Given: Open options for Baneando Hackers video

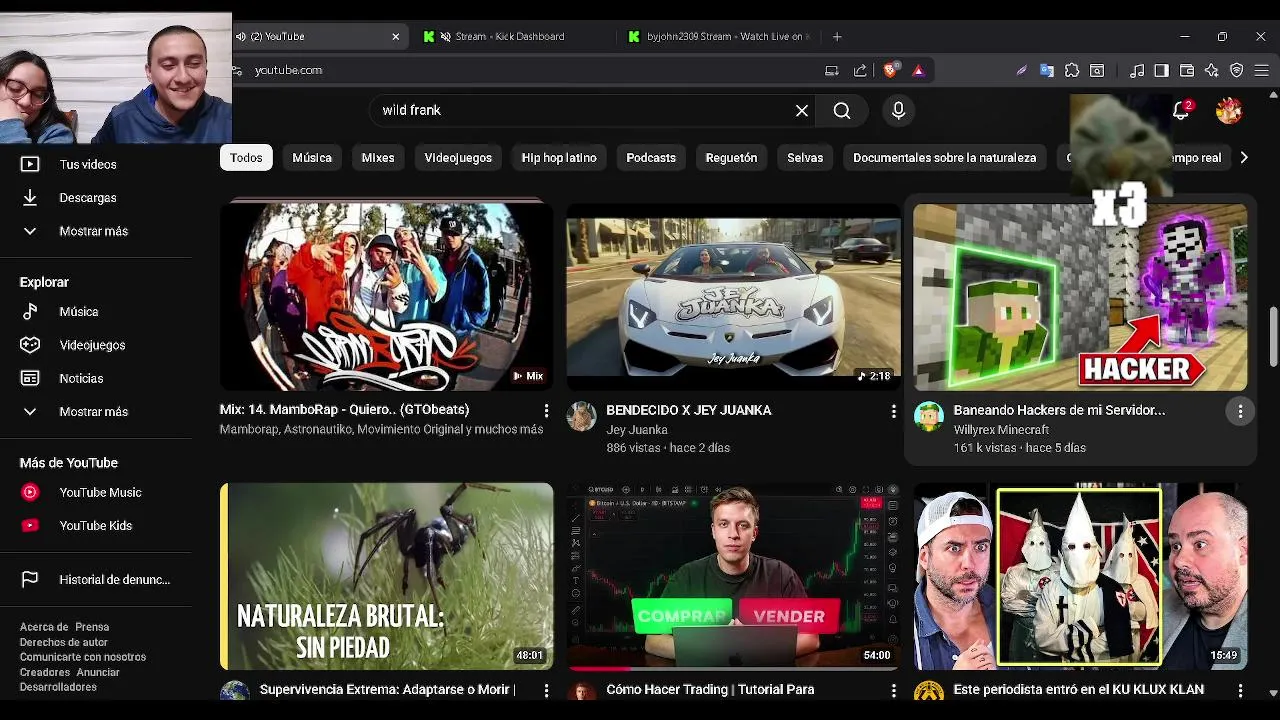Looking at the screenshot, I should 1240,411.
